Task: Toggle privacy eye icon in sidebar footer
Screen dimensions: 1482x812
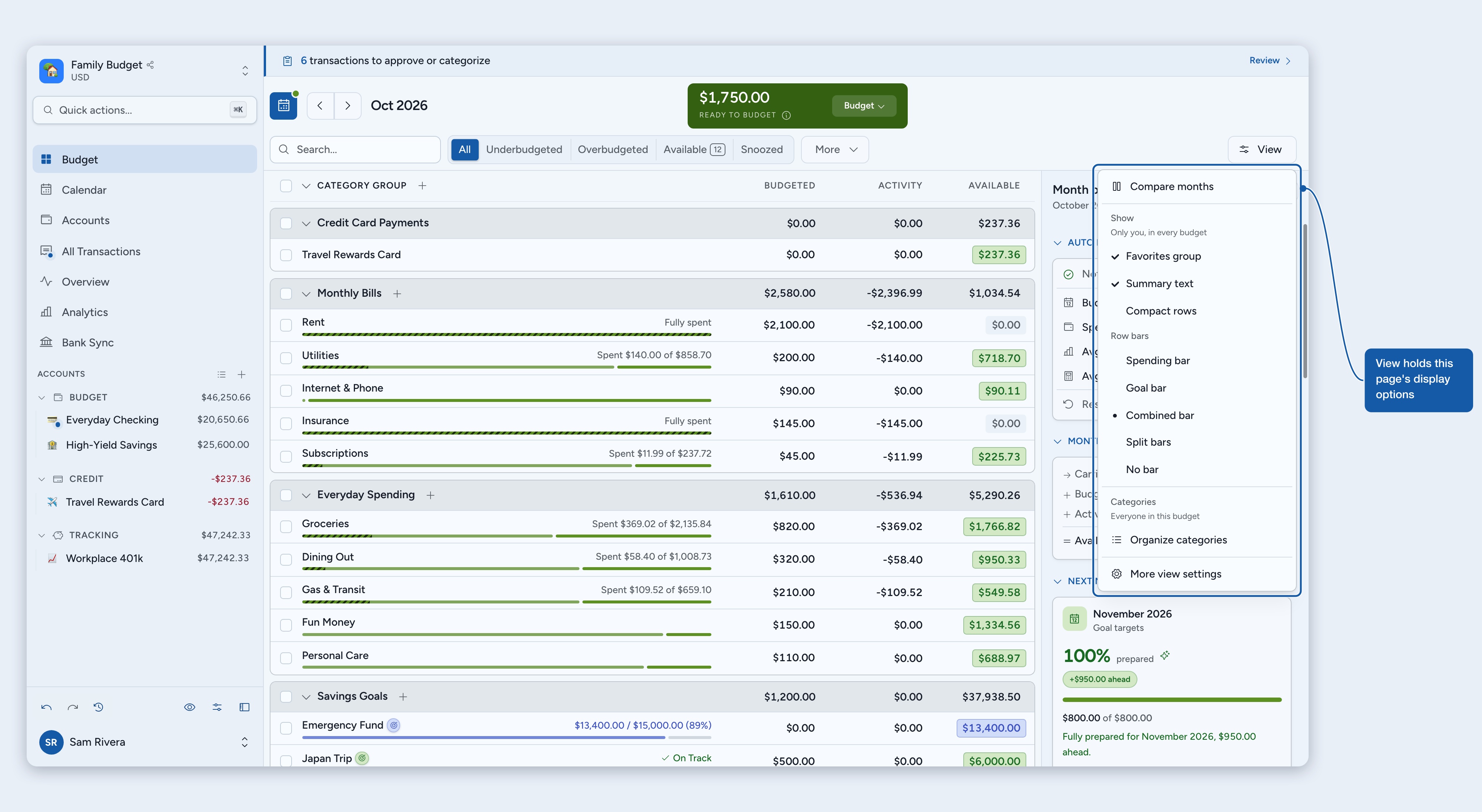Action: coord(189,707)
